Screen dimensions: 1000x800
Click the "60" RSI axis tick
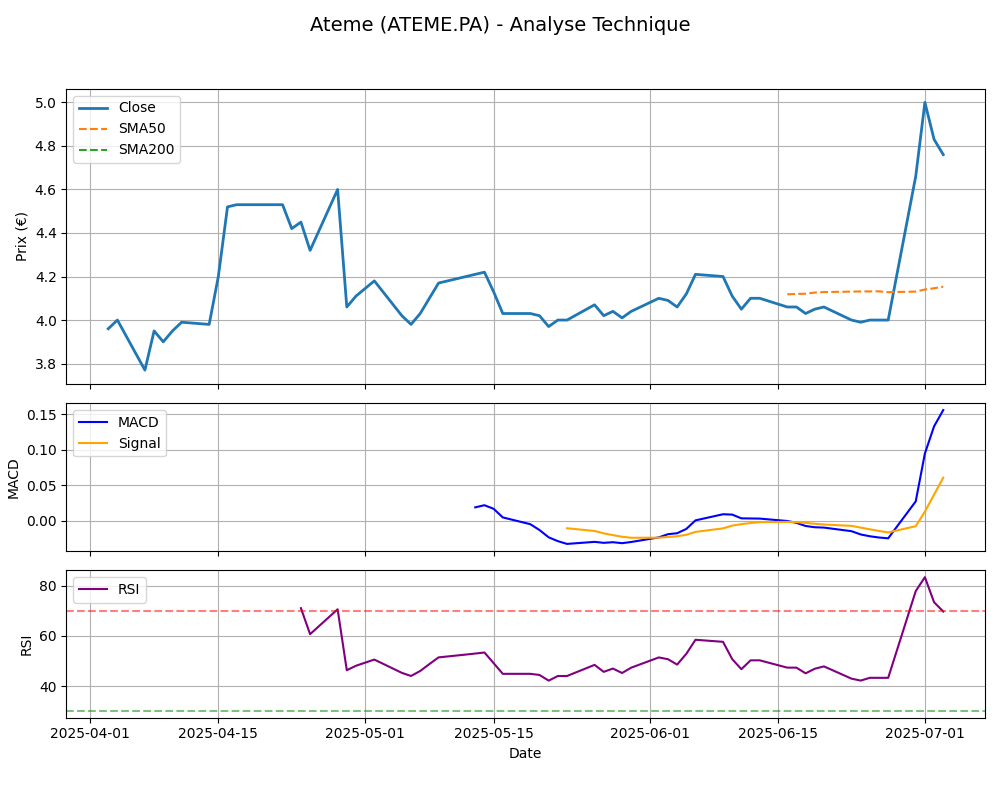50,637
